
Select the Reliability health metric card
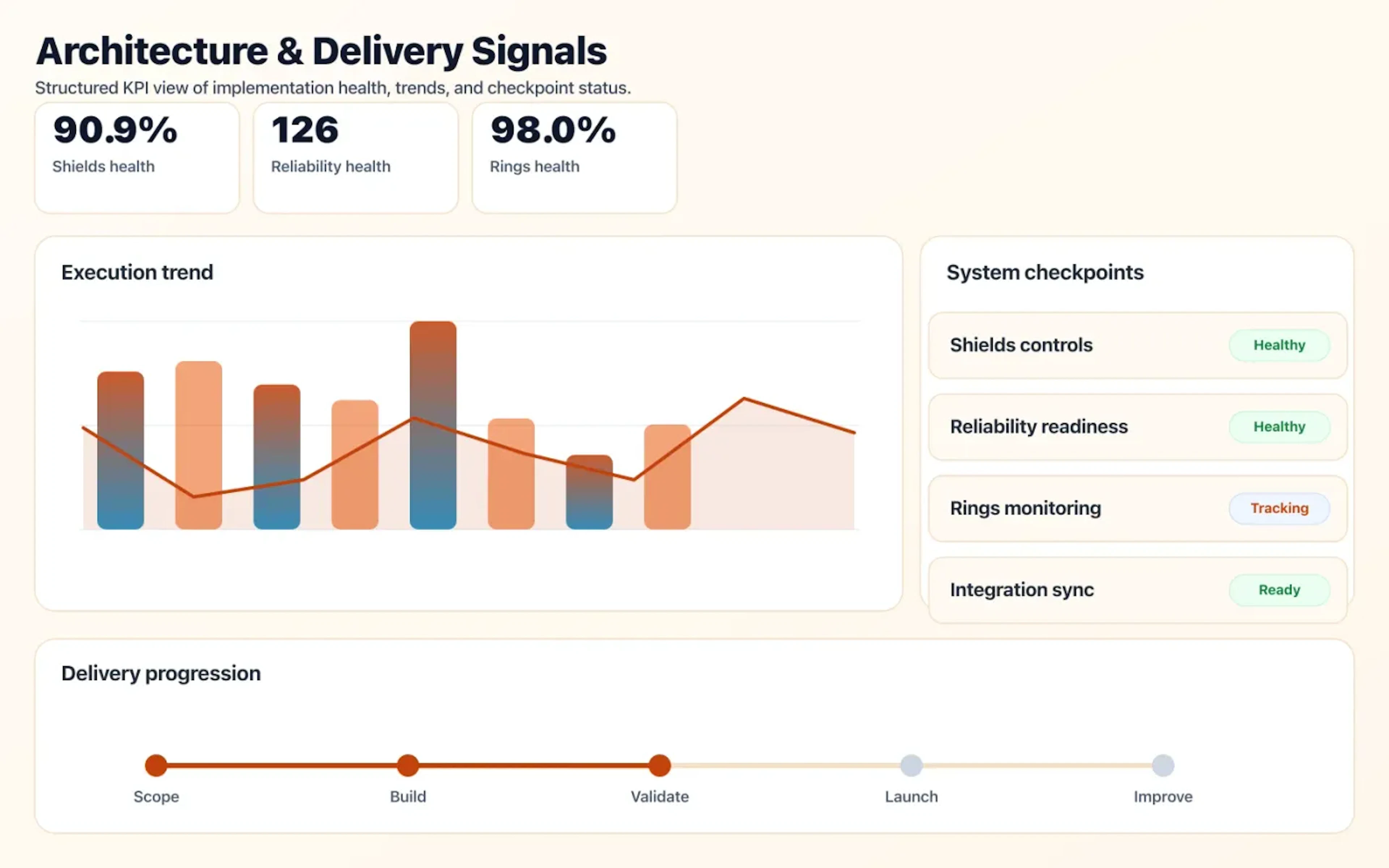[355, 156]
